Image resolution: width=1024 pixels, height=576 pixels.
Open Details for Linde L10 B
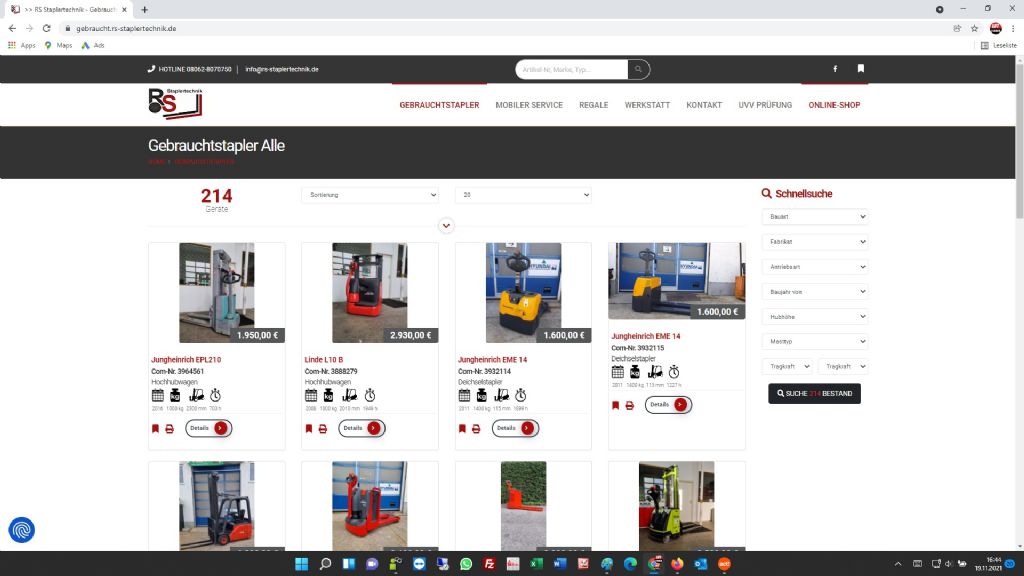[362, 428]
